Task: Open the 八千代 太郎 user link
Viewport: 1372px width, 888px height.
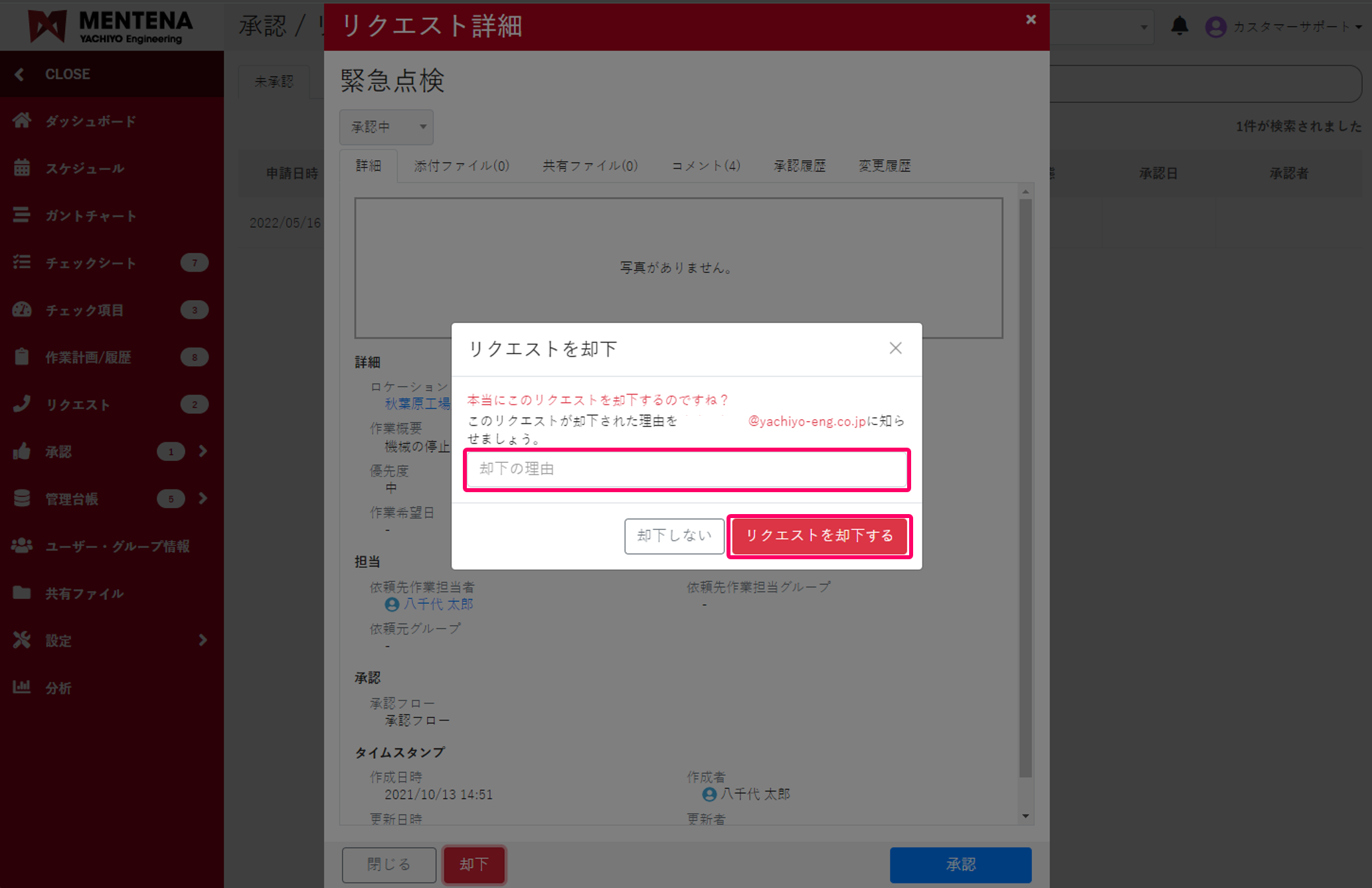Action: point(438,604)
